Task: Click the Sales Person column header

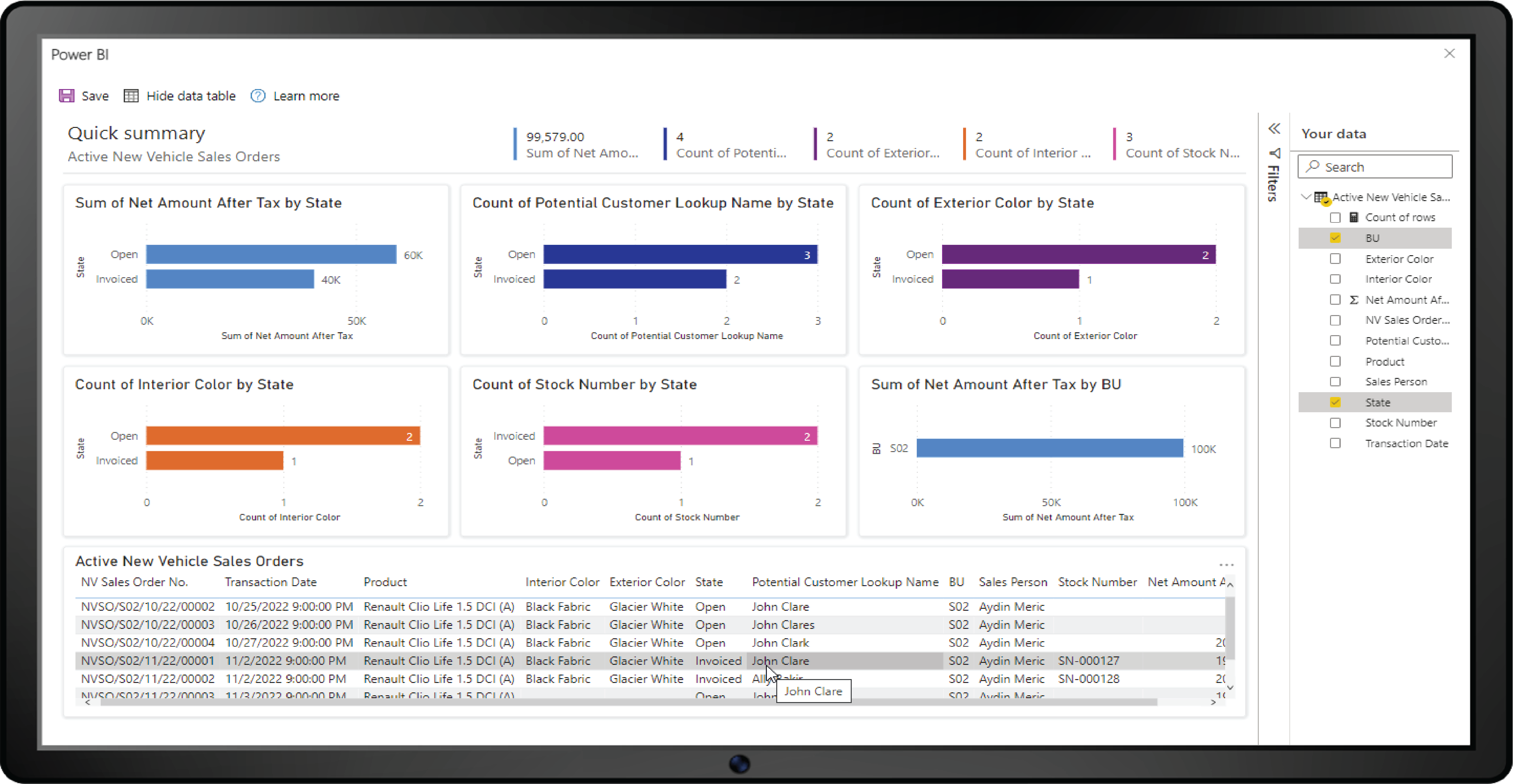Action: pyautogui.click(x=1012, y=582)
